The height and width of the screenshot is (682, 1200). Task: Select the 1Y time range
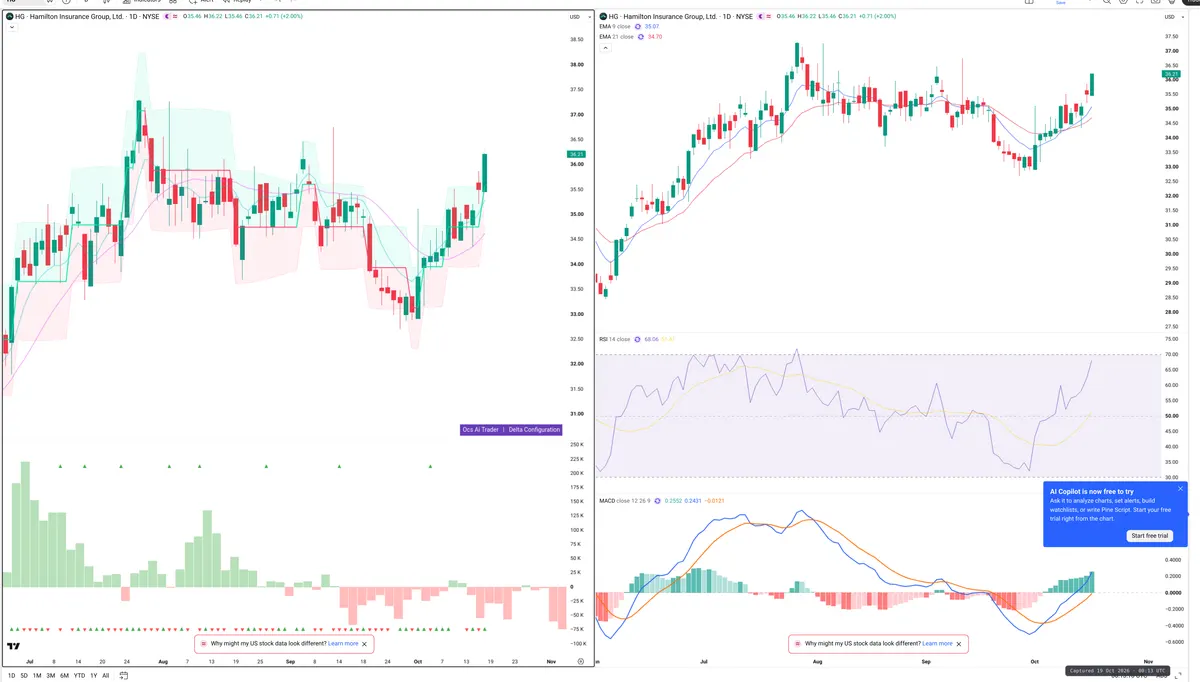tap(94, 676)
